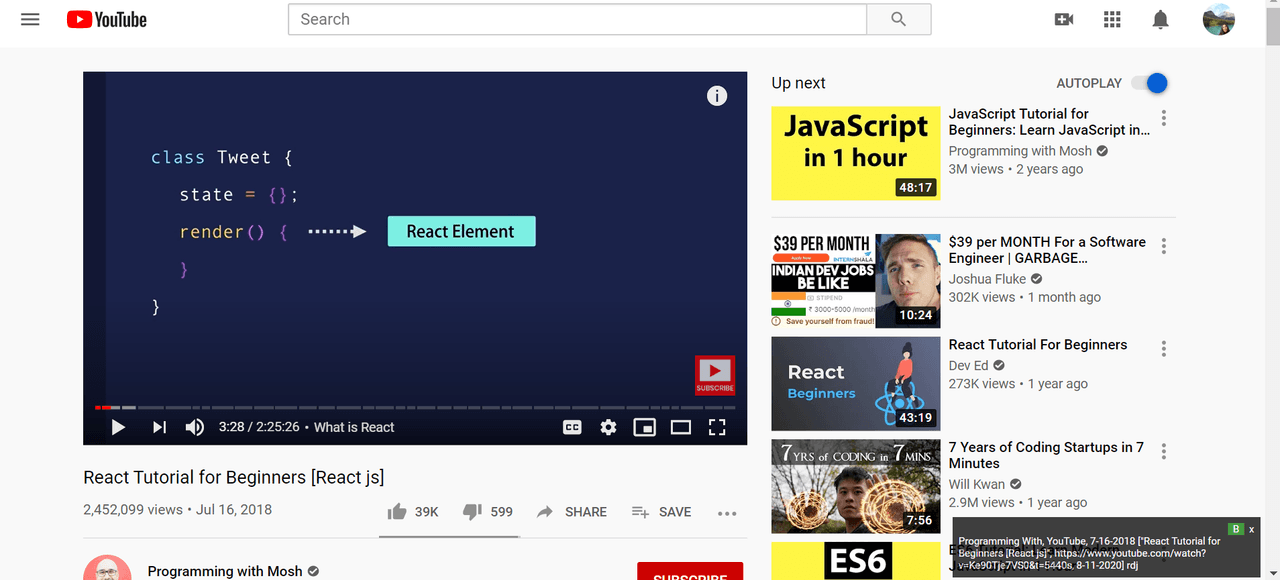Open options for JavaScript Tutorial for Beginners
Screen dimensions: 1280x580
(1163, 119)
